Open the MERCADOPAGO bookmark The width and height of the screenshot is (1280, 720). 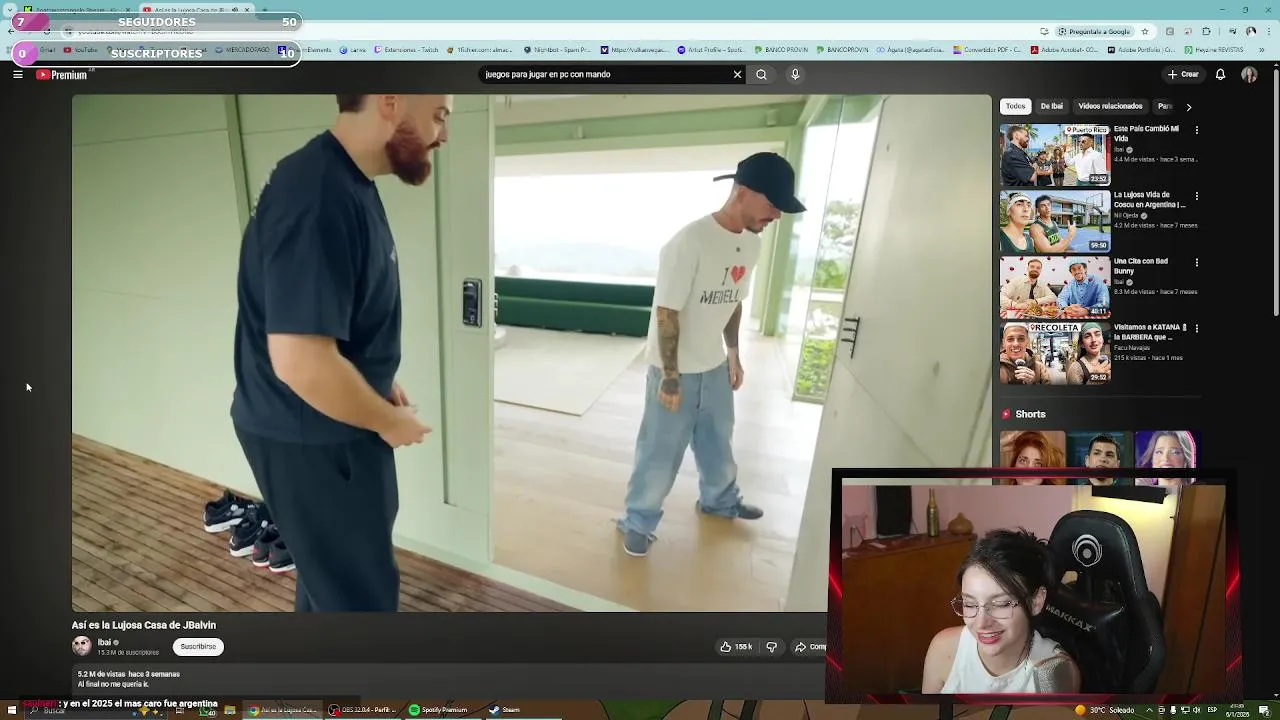click(243, 50)
